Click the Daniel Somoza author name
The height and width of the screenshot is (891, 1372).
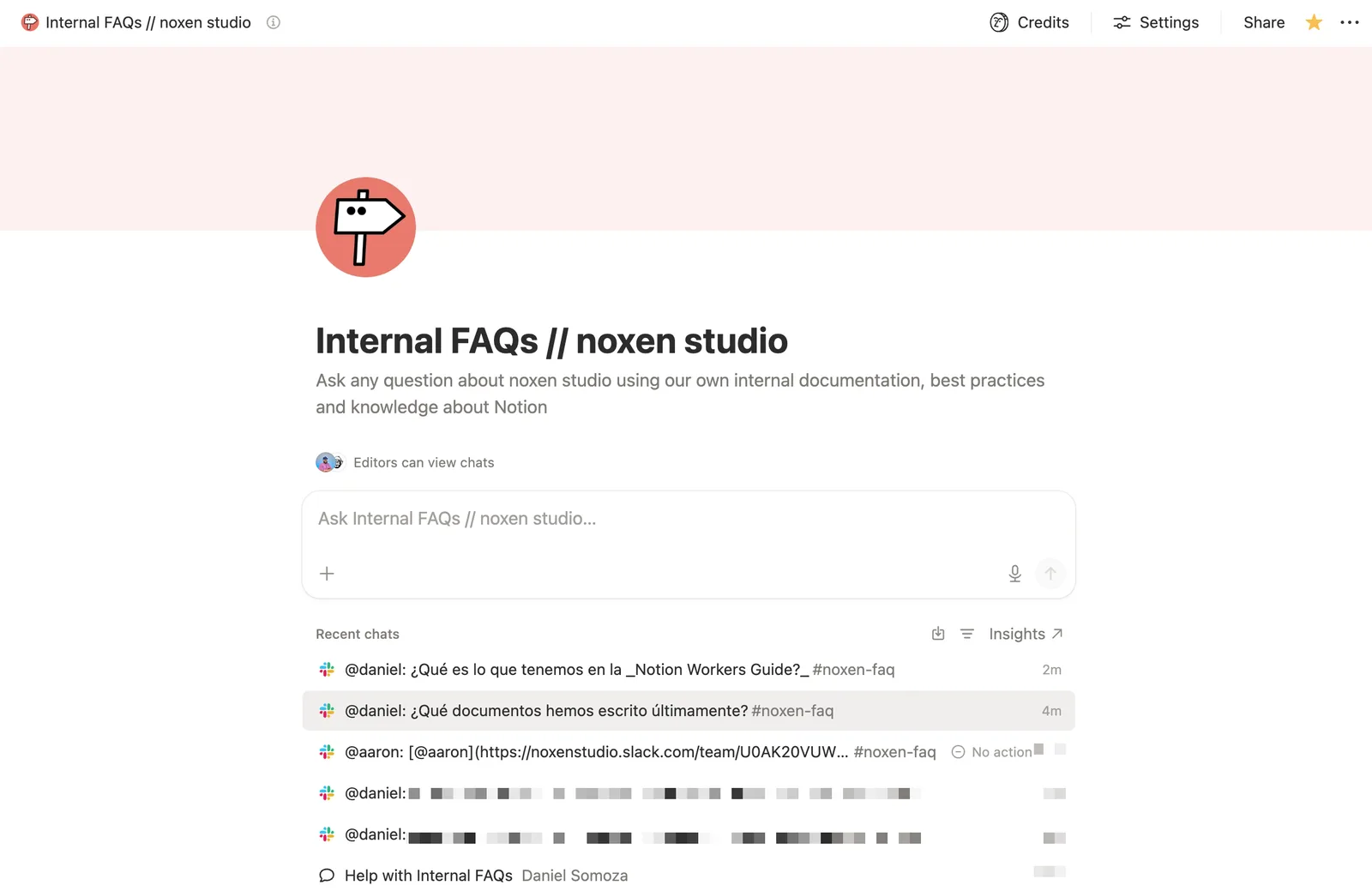575,876
